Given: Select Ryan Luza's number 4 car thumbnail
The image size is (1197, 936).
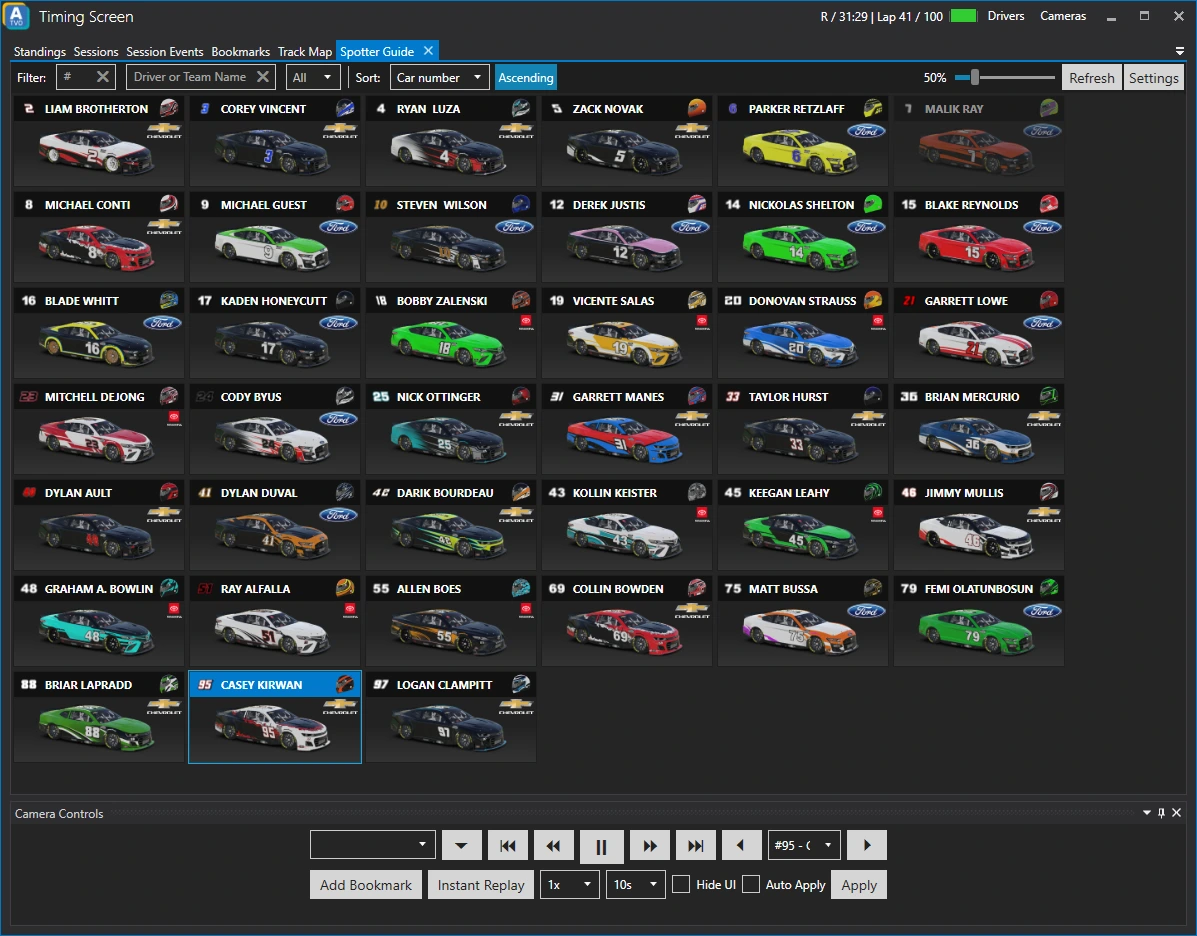Looking at the screenshot, I should tap(448, 152).
